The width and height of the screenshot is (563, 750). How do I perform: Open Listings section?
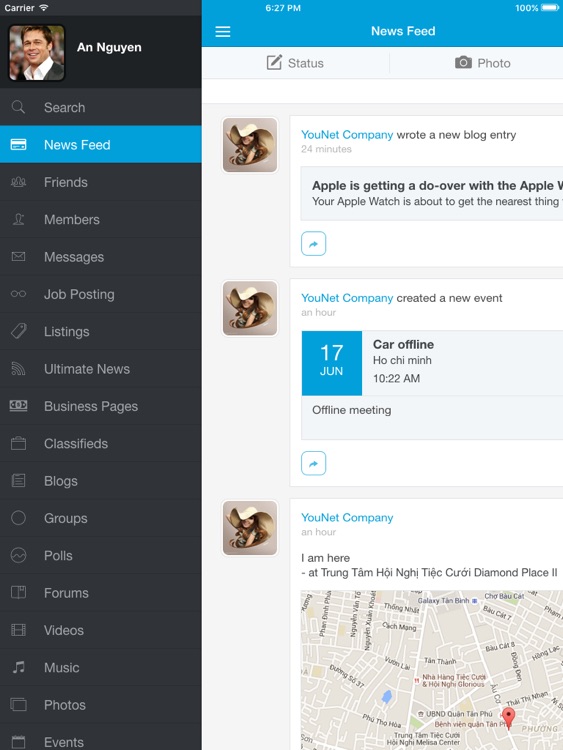pyautogui.click(x=100, y=331)
